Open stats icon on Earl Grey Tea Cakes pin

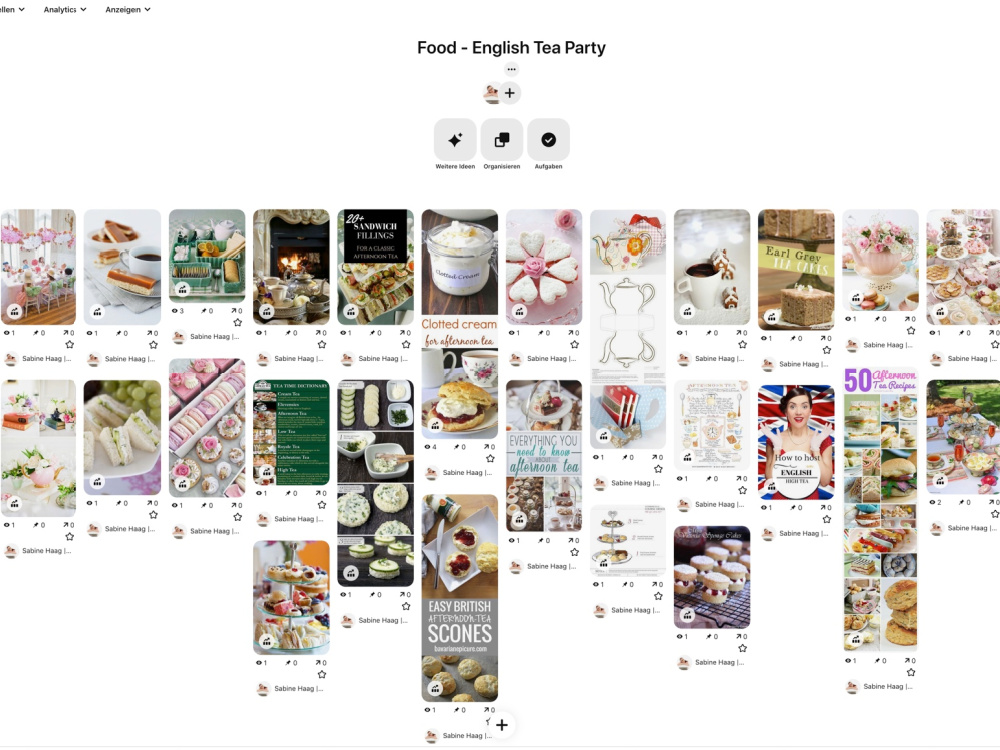(x=772, y=316)
